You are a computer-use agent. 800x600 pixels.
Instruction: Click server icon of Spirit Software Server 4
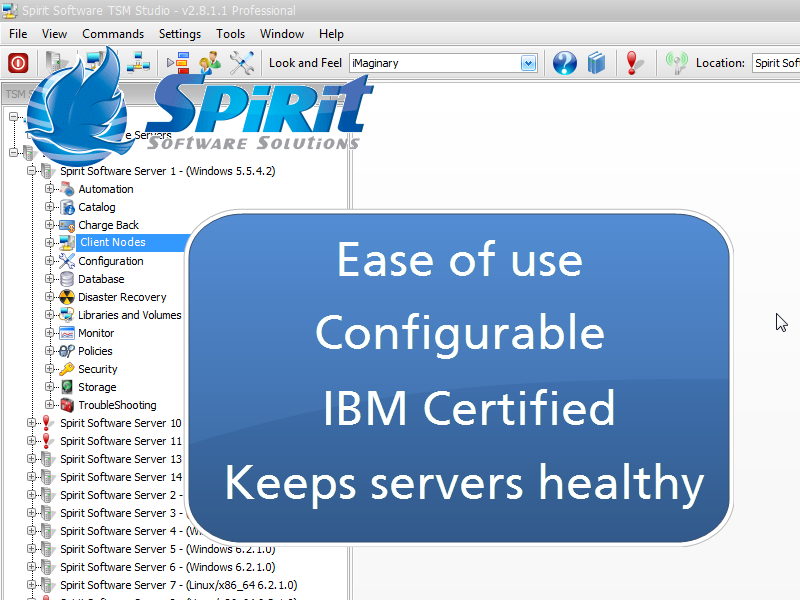coord(47,531)
